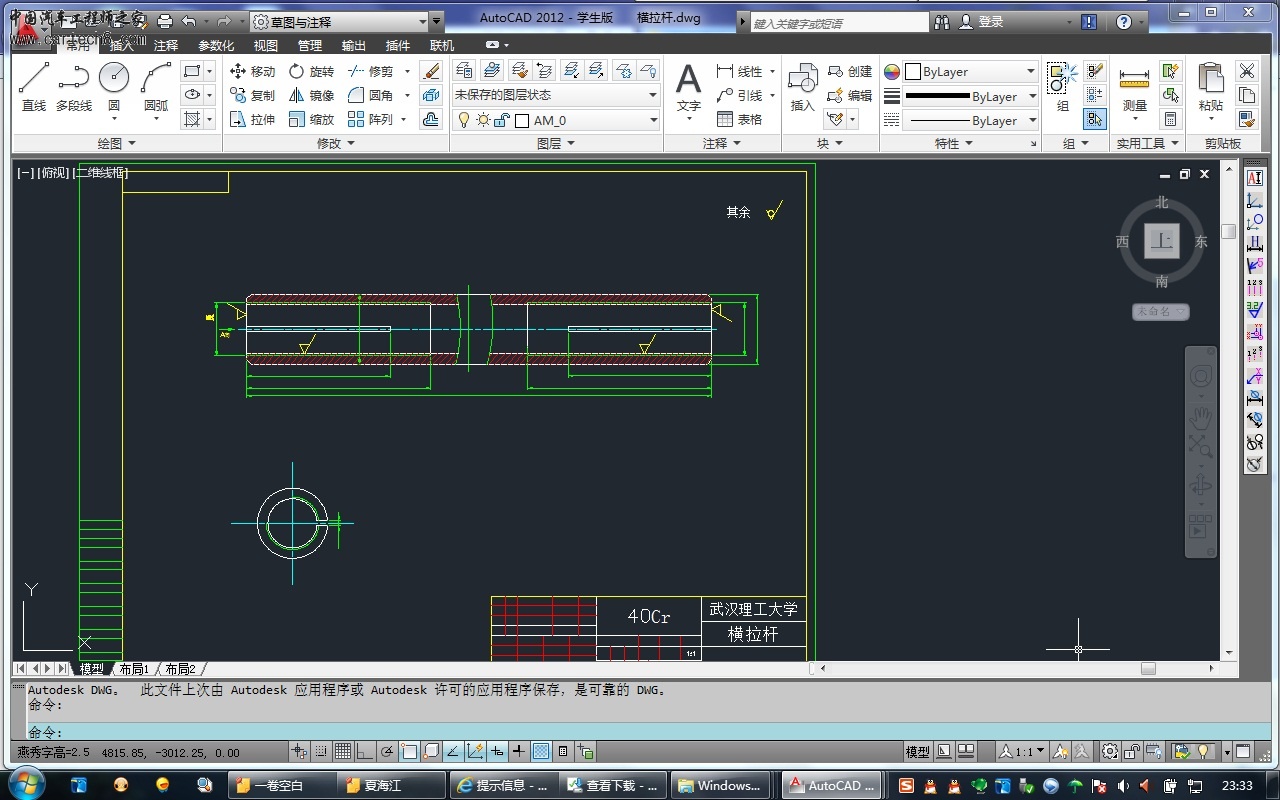Click the 表格 (Table) tool

click(x=739, y=119)
